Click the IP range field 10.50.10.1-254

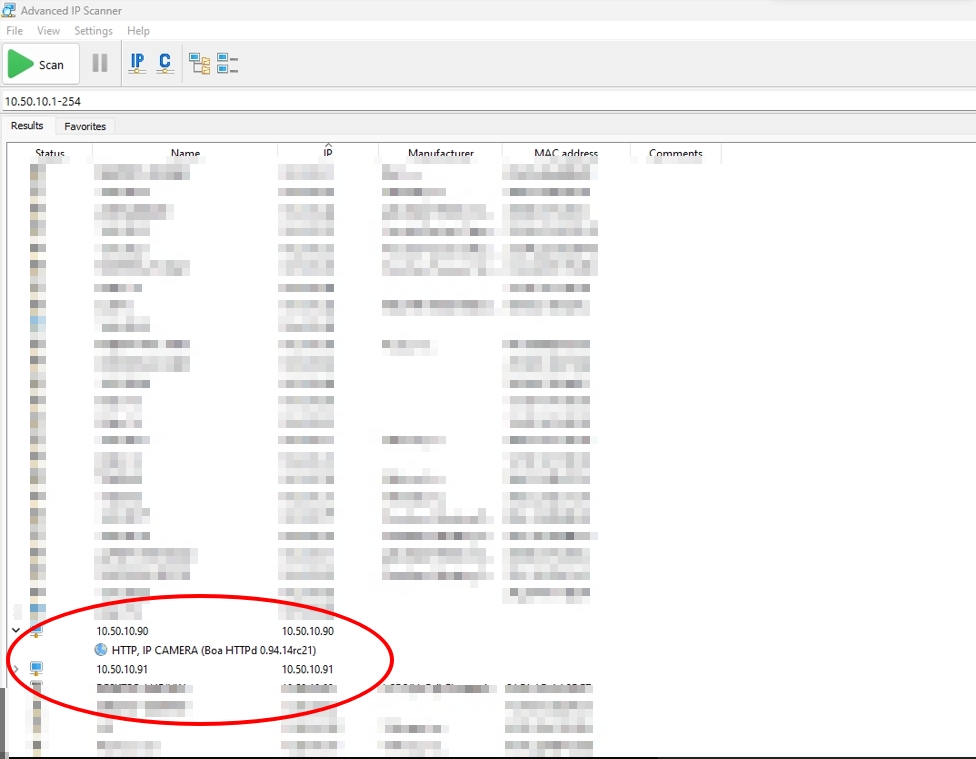coord(488,101)
